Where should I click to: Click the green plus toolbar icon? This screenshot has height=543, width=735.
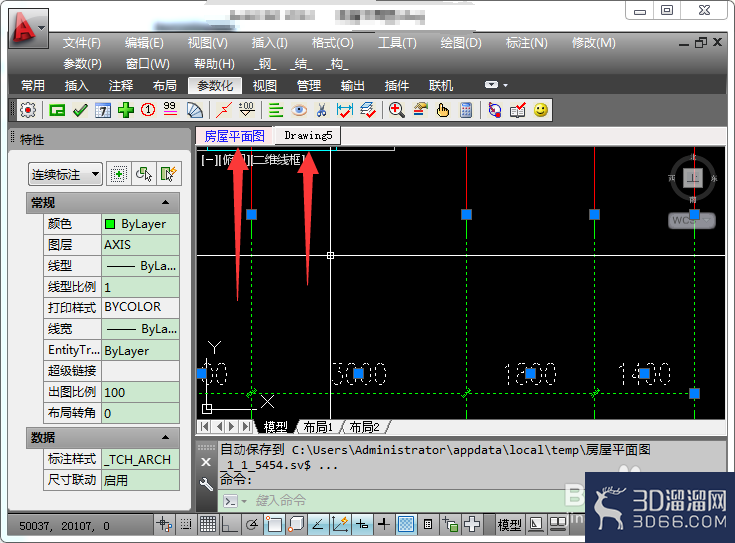126,111
